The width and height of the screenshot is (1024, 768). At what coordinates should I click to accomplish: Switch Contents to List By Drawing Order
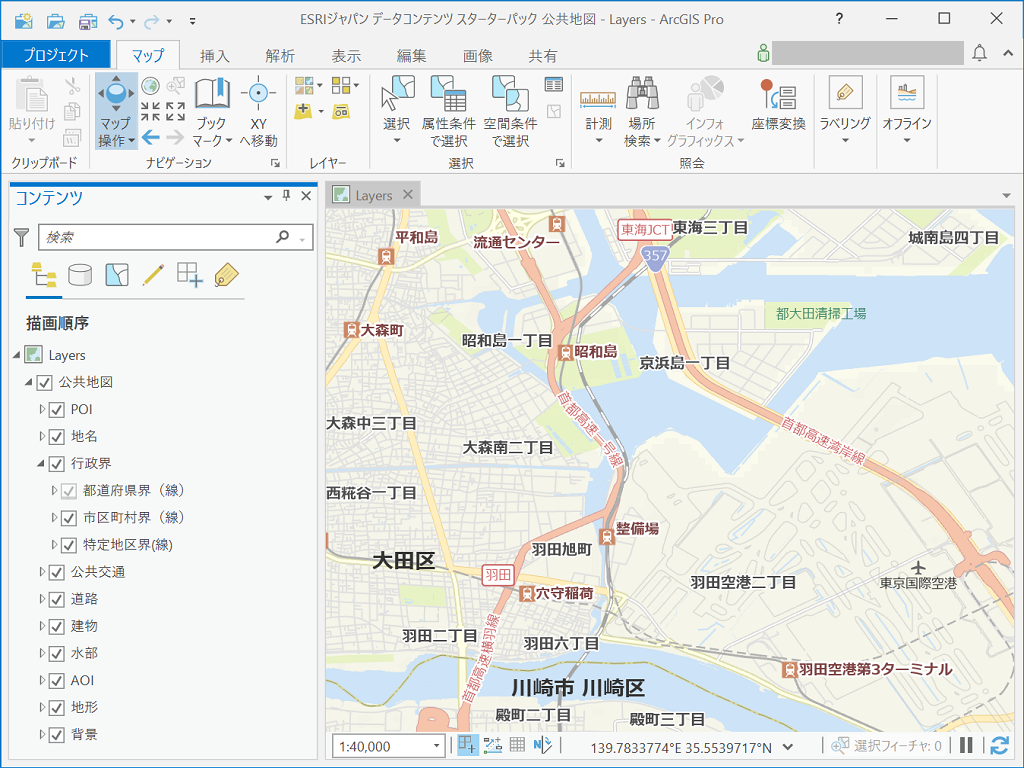(x=44, y=276)
